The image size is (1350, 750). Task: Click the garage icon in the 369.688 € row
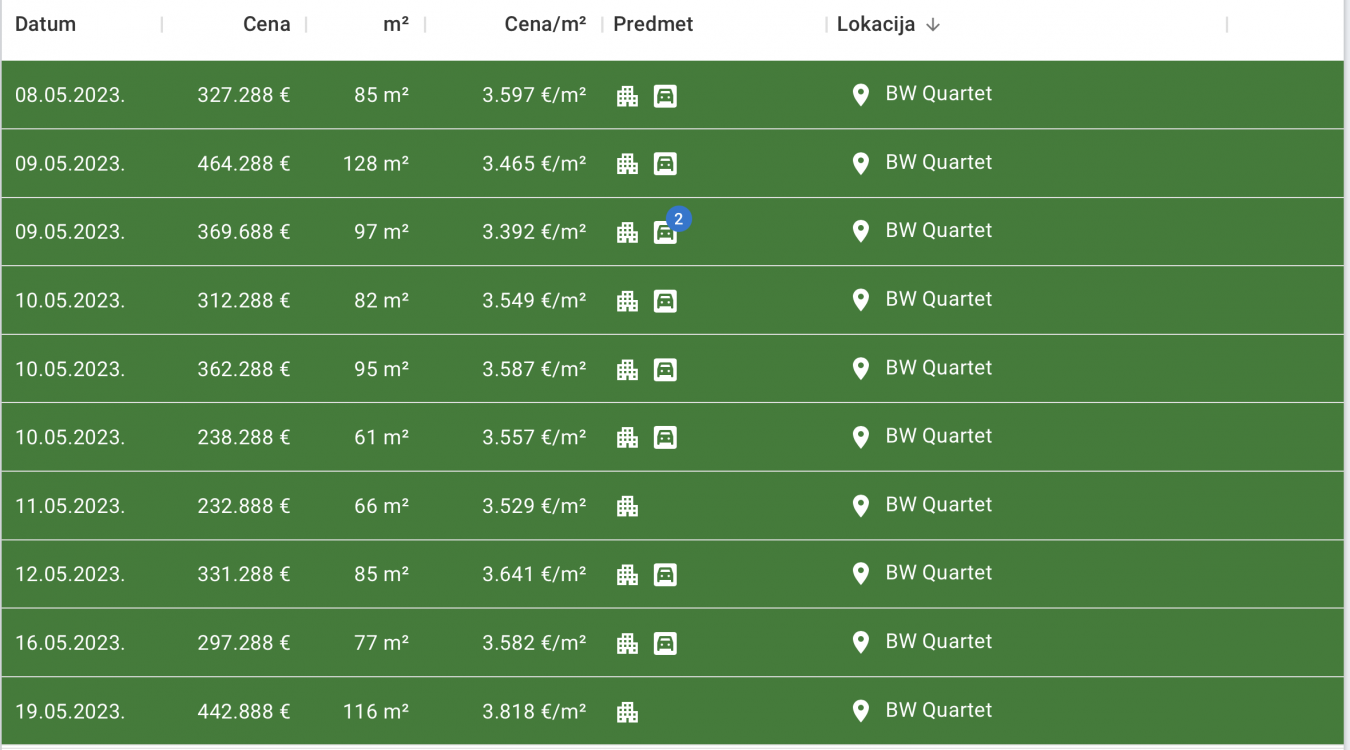(x=664, y=233)
